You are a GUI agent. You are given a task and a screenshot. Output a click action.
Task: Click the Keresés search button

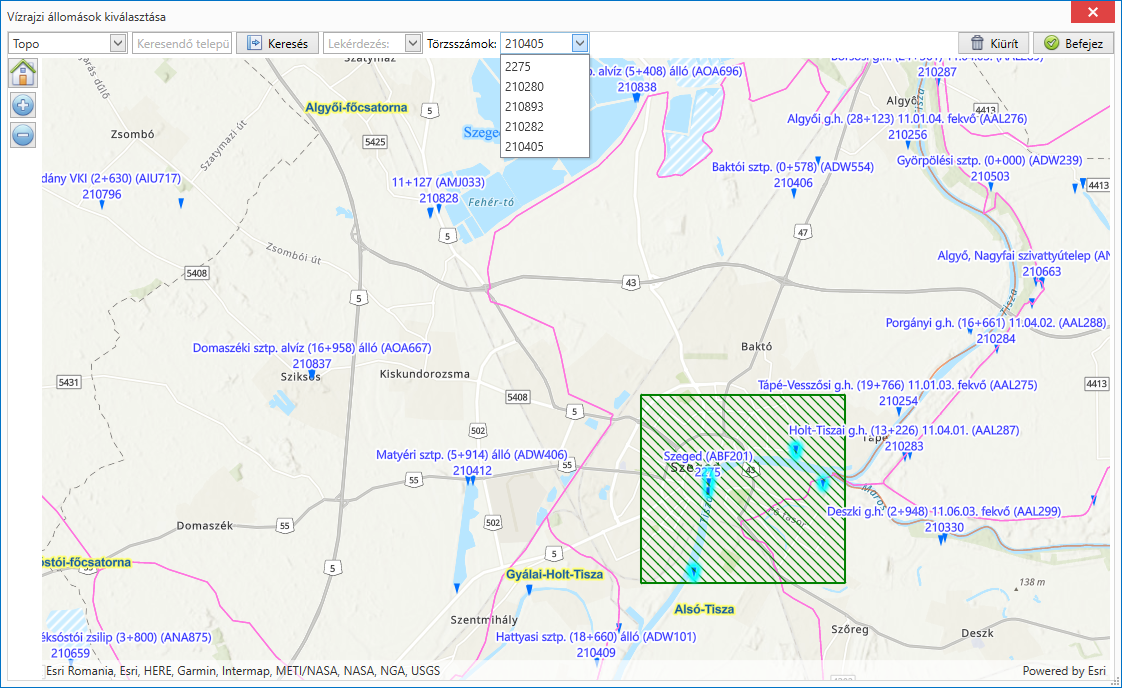pyautogui.click(x=277, y=44)
